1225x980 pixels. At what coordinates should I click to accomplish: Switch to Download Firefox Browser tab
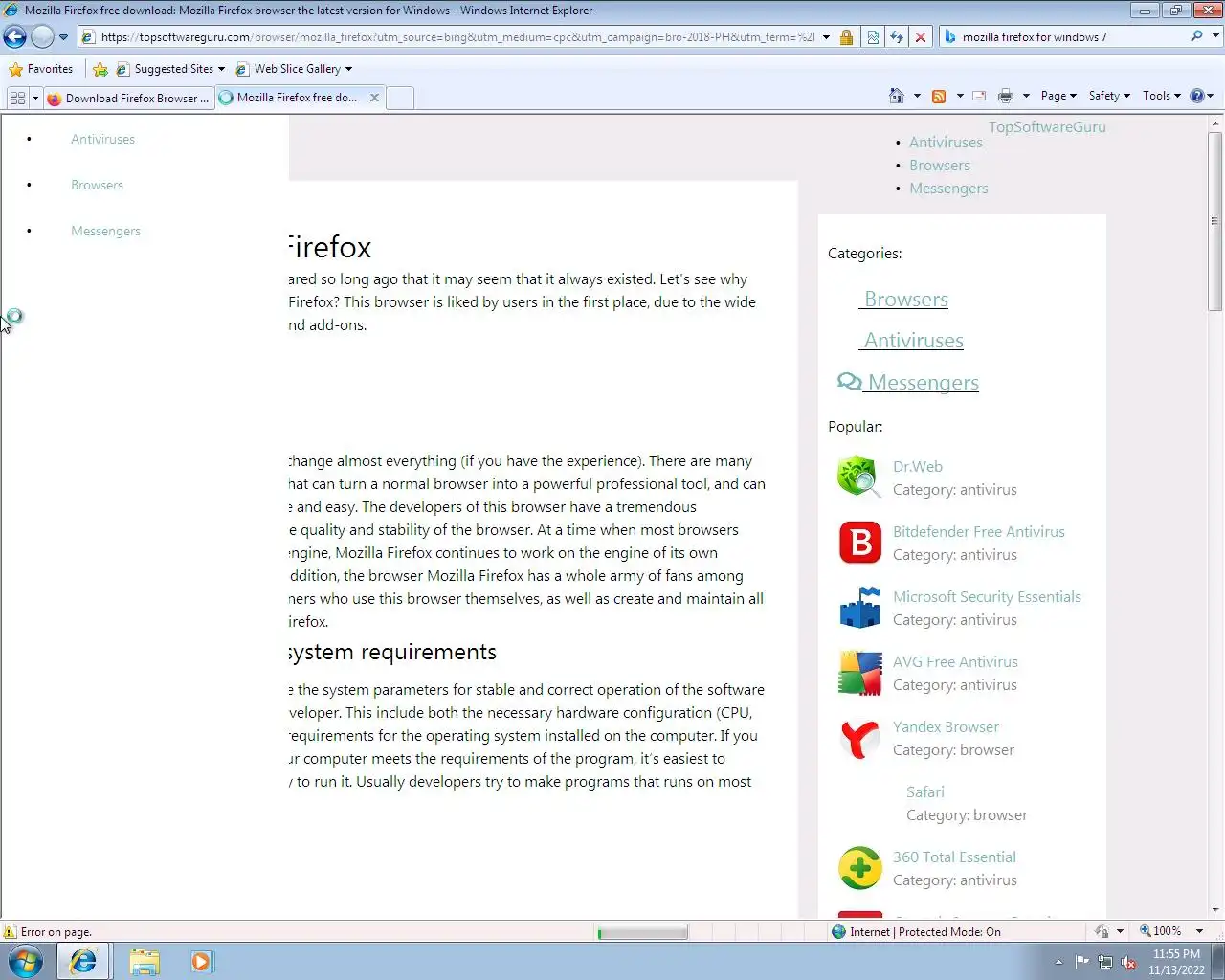(128, 98)
